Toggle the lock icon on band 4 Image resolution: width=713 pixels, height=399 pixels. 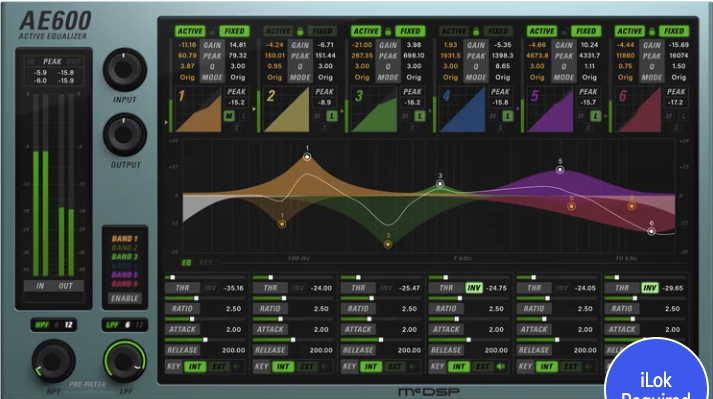pyautogui.click(x=476, y=31)
